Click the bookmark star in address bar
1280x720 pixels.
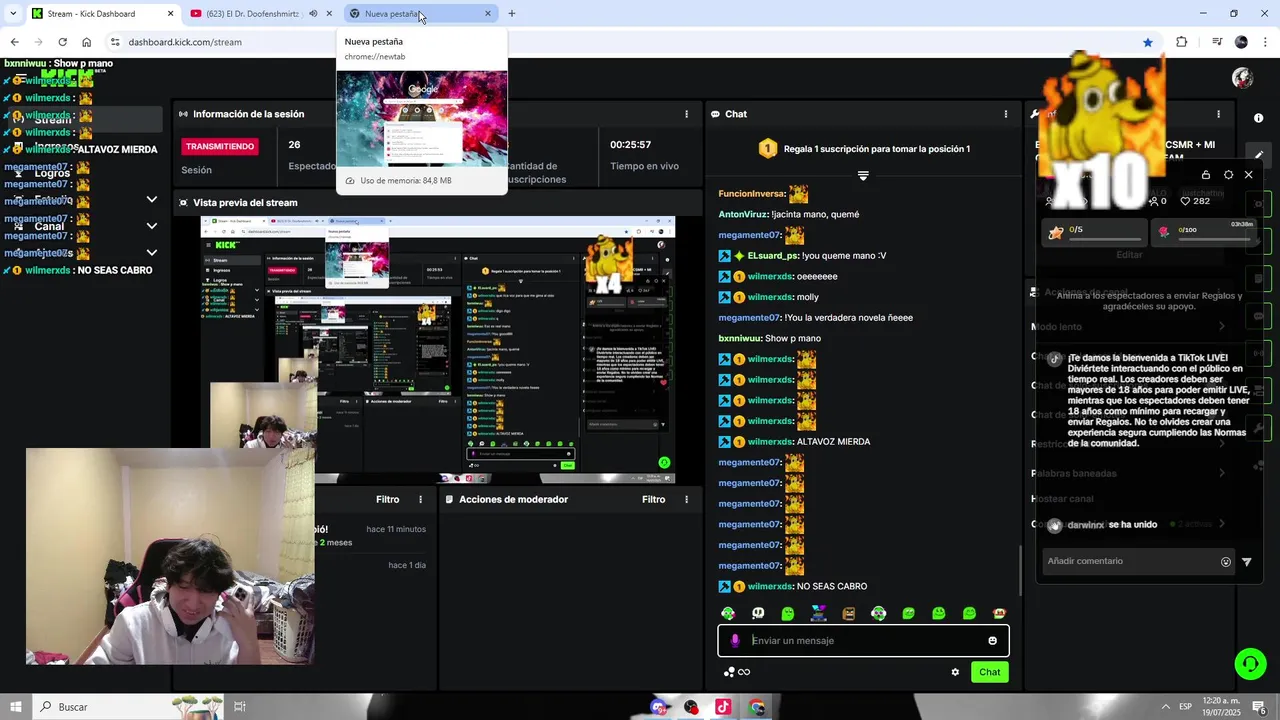(1148, 42)
